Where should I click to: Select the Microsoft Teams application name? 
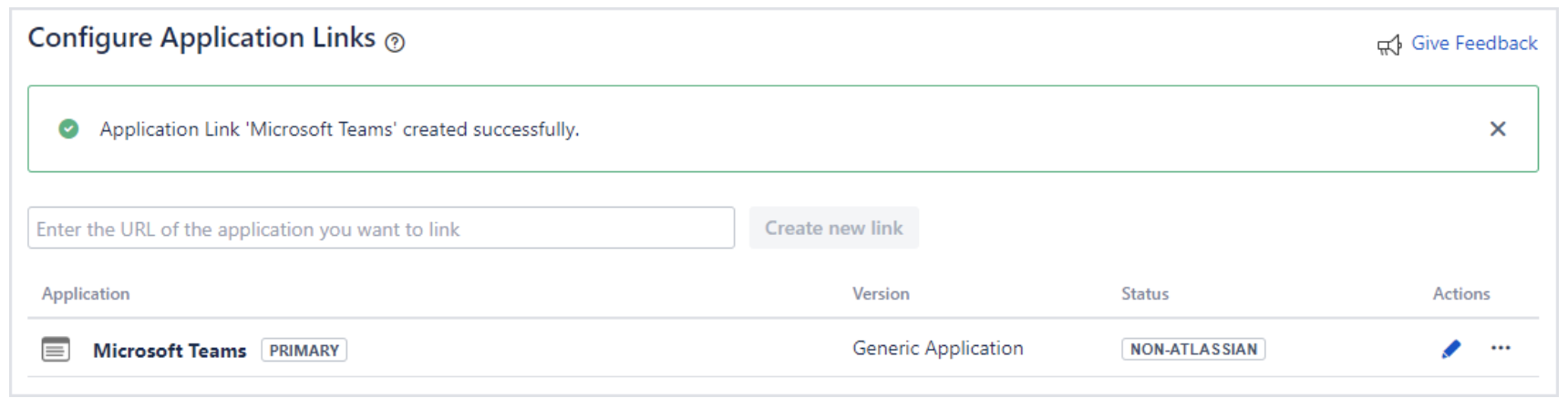click(170, 351)
